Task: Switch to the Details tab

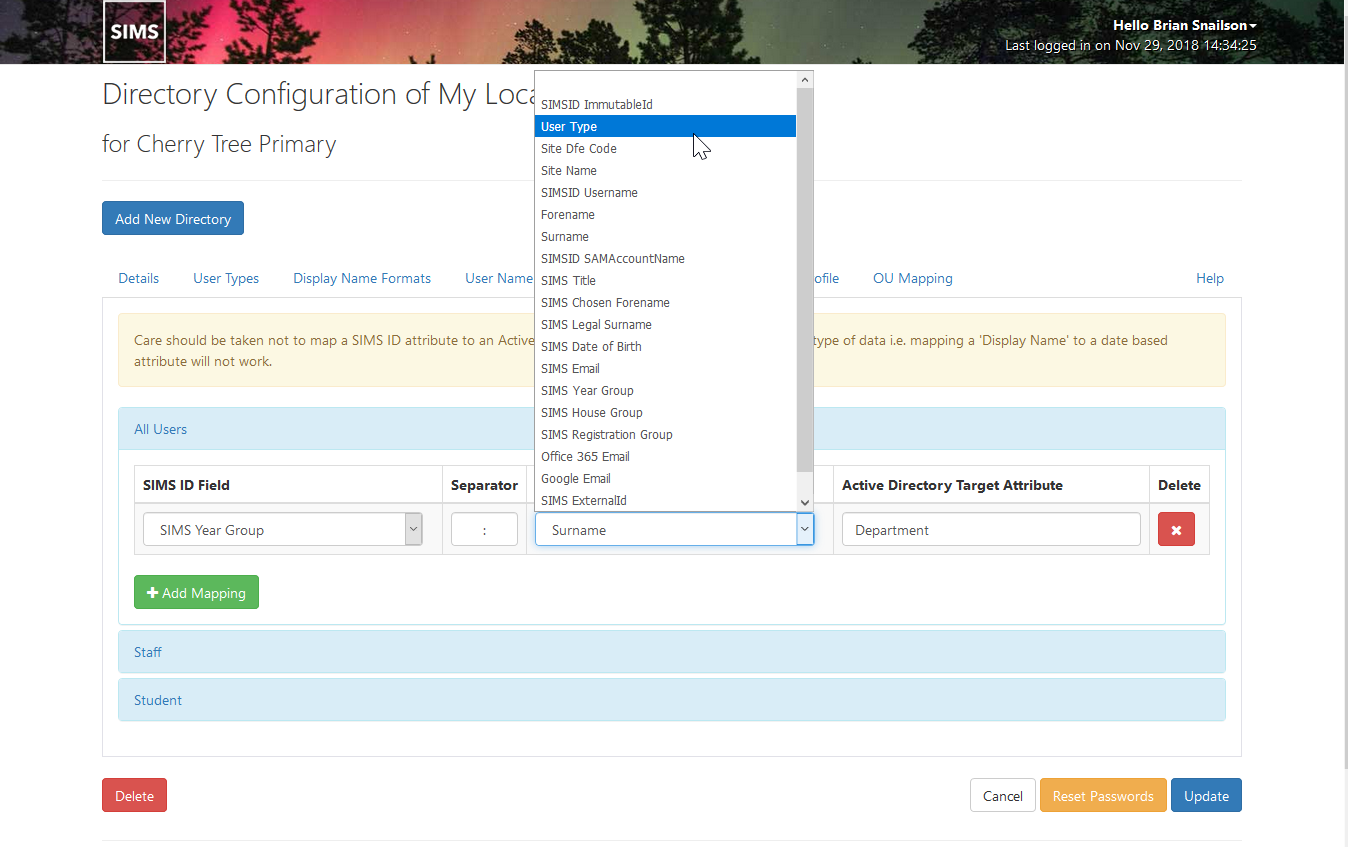Action: 139,278
